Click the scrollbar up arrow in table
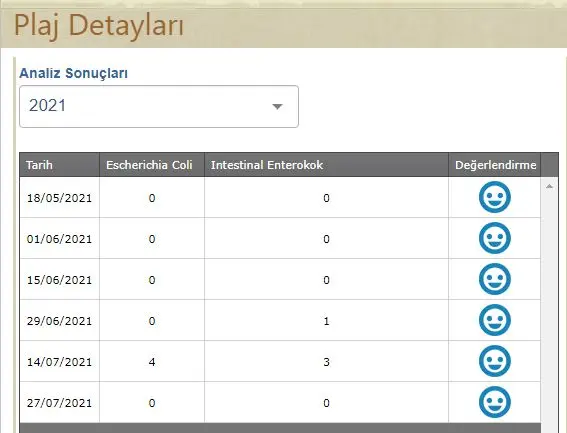 [549, 186]
